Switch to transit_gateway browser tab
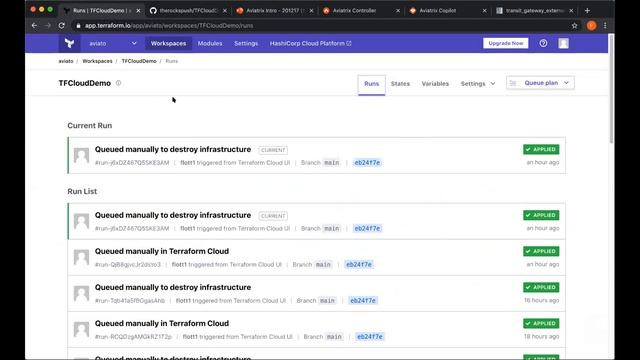Image resolution: width=640 pixels, height=360 pixels. [535, 11]
